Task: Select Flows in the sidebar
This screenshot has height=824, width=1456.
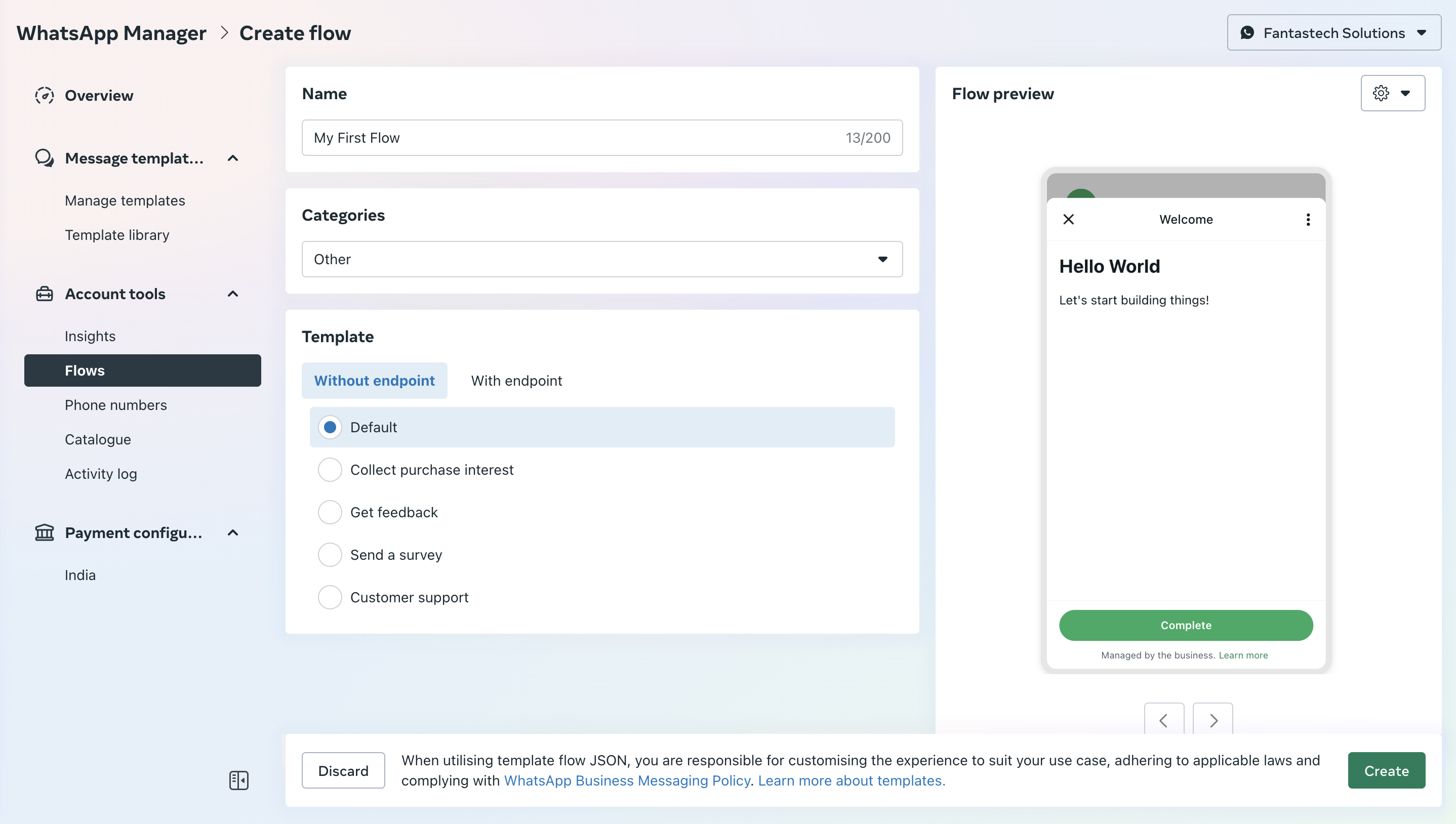Action: coord(143,370)
